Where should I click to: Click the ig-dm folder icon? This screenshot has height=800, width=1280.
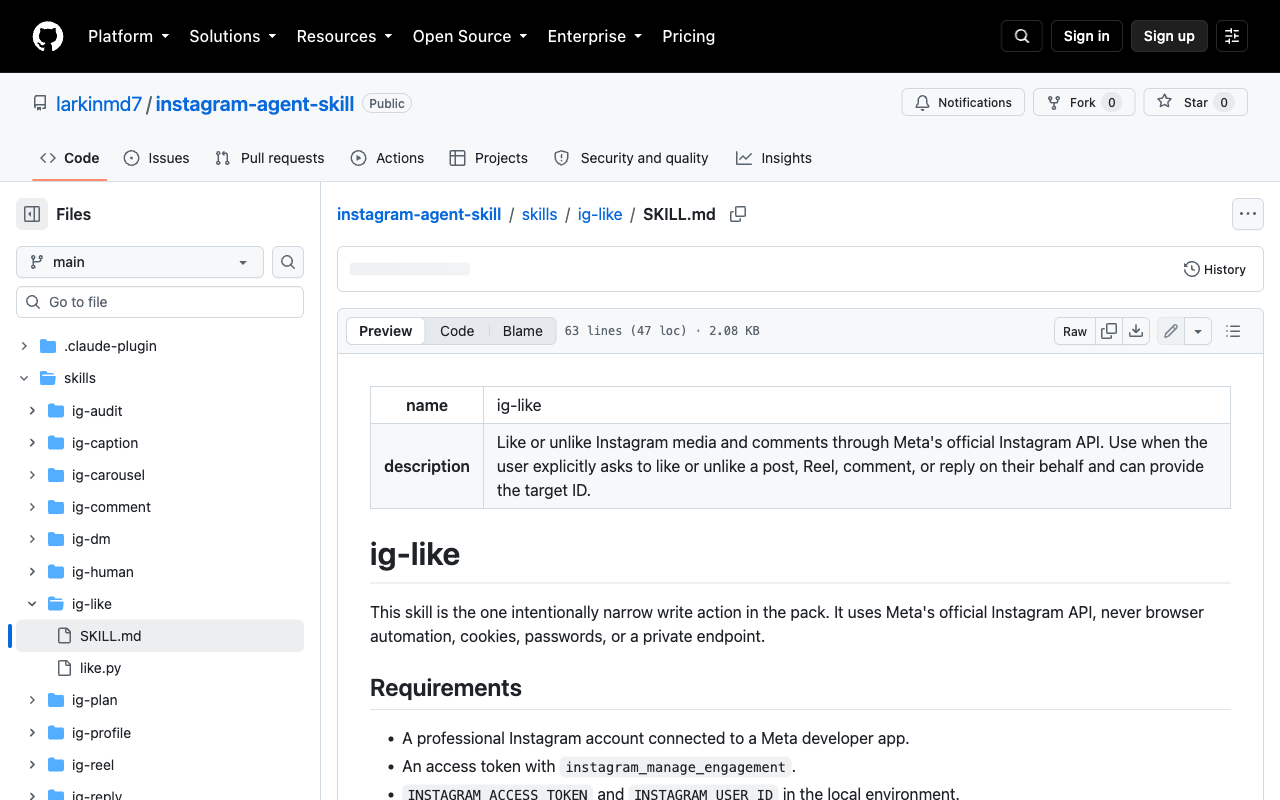tap(56, 539)
